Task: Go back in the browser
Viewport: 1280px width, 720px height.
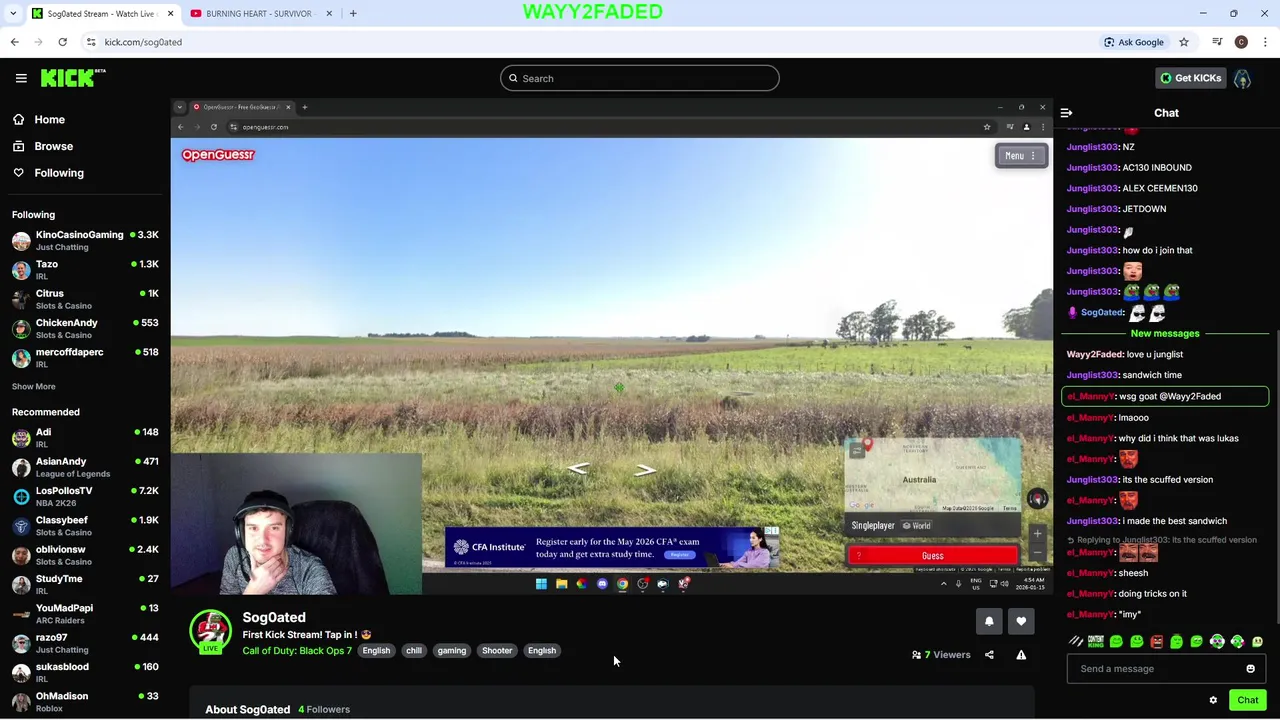Action: 14,42
